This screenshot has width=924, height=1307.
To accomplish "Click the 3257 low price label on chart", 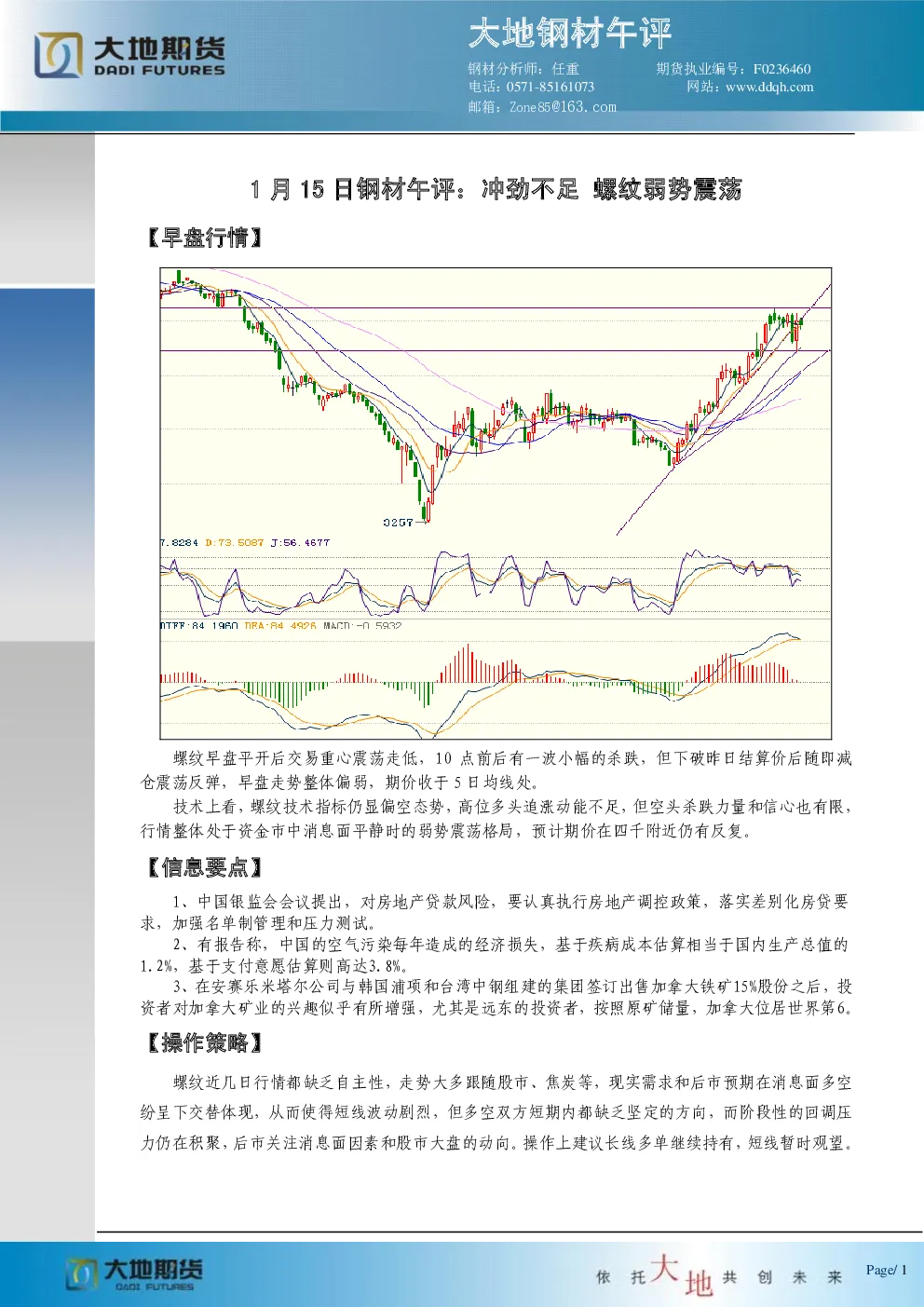I will point(398,523).
